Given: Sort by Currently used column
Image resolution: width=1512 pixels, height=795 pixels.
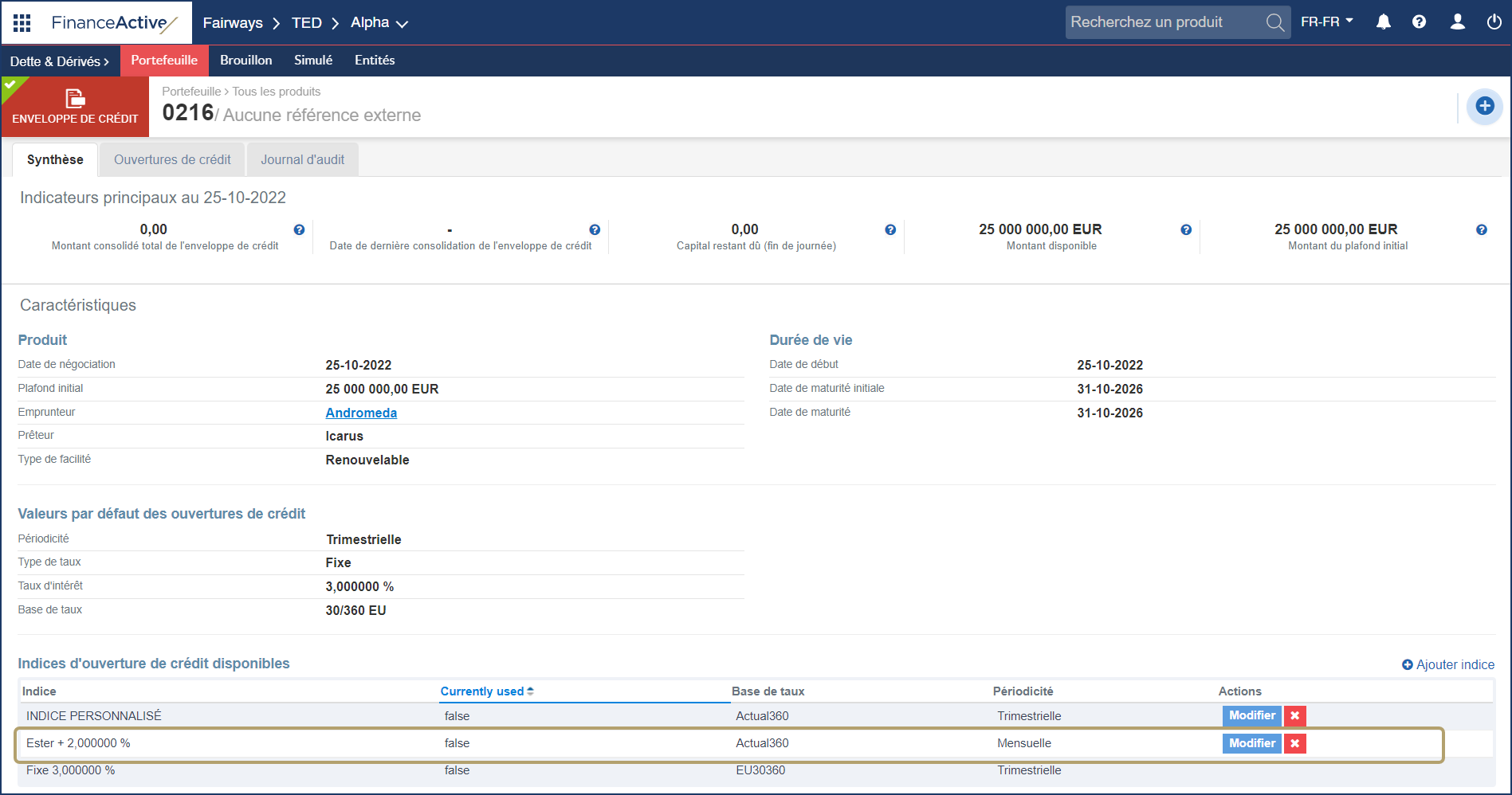Looking at the screenshot, I should [486, 691].
